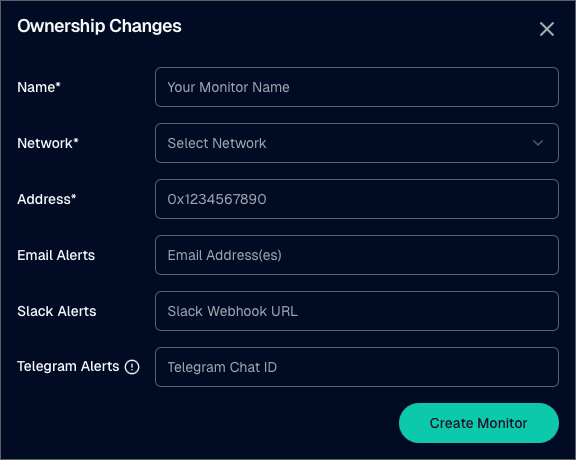Click the Ownership Changes title text
The height and width of the screenshot is (460, 576).
point(99,26)
